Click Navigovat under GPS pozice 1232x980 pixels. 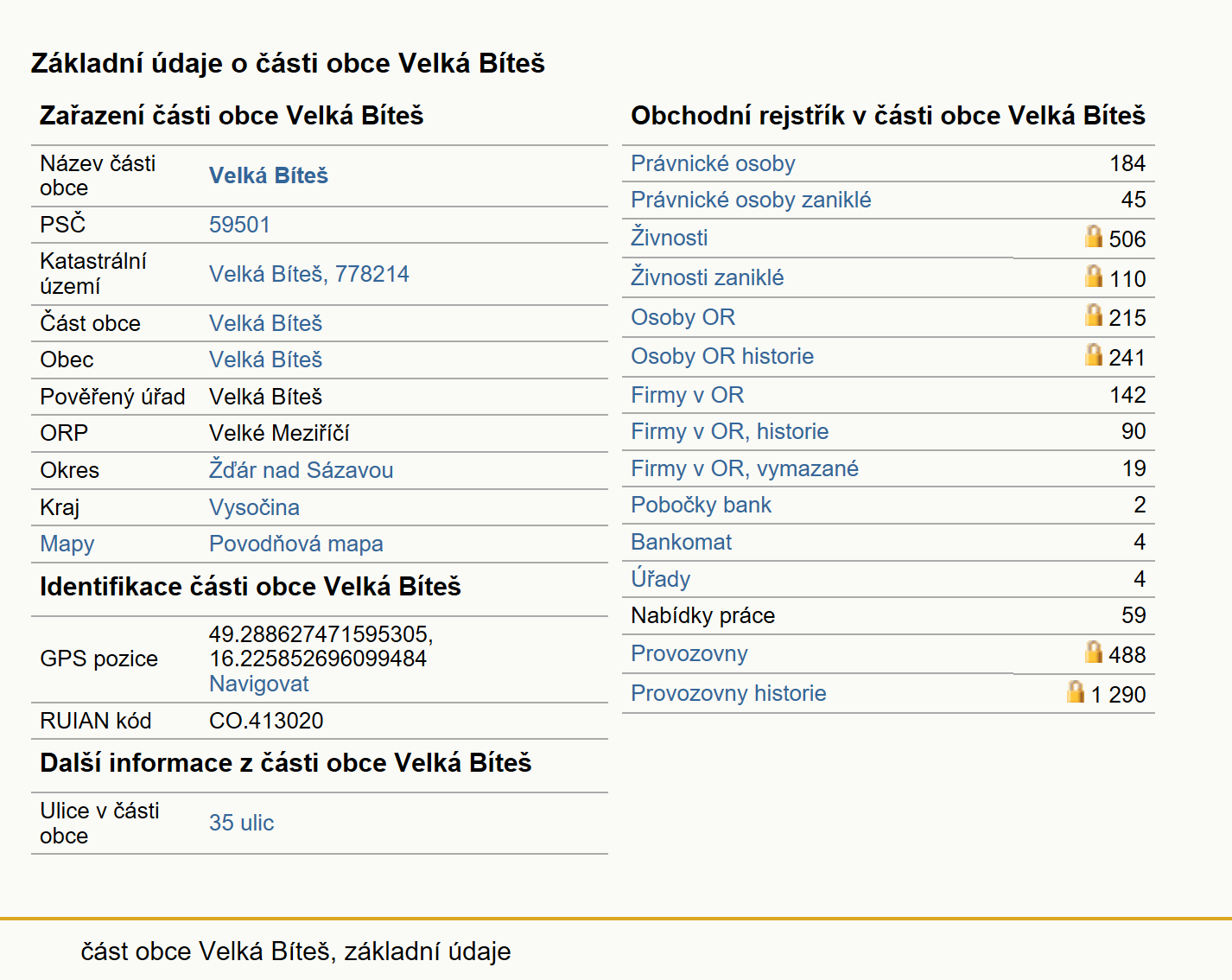[x=259, y=684]
